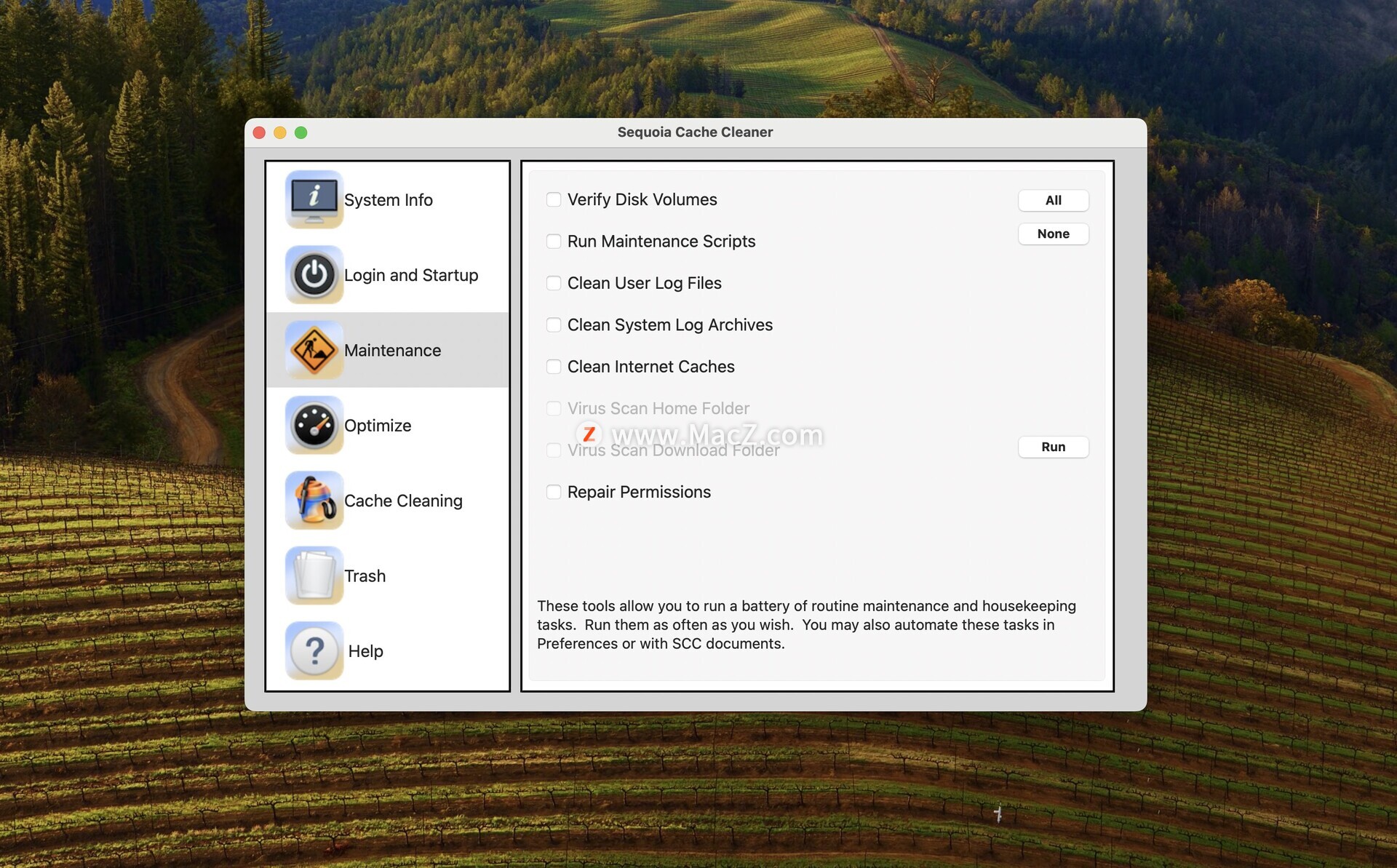Click the Run Maintenance Scripts label text
The width and height of the screenshot is (1397, 868).
pos(661,241)
